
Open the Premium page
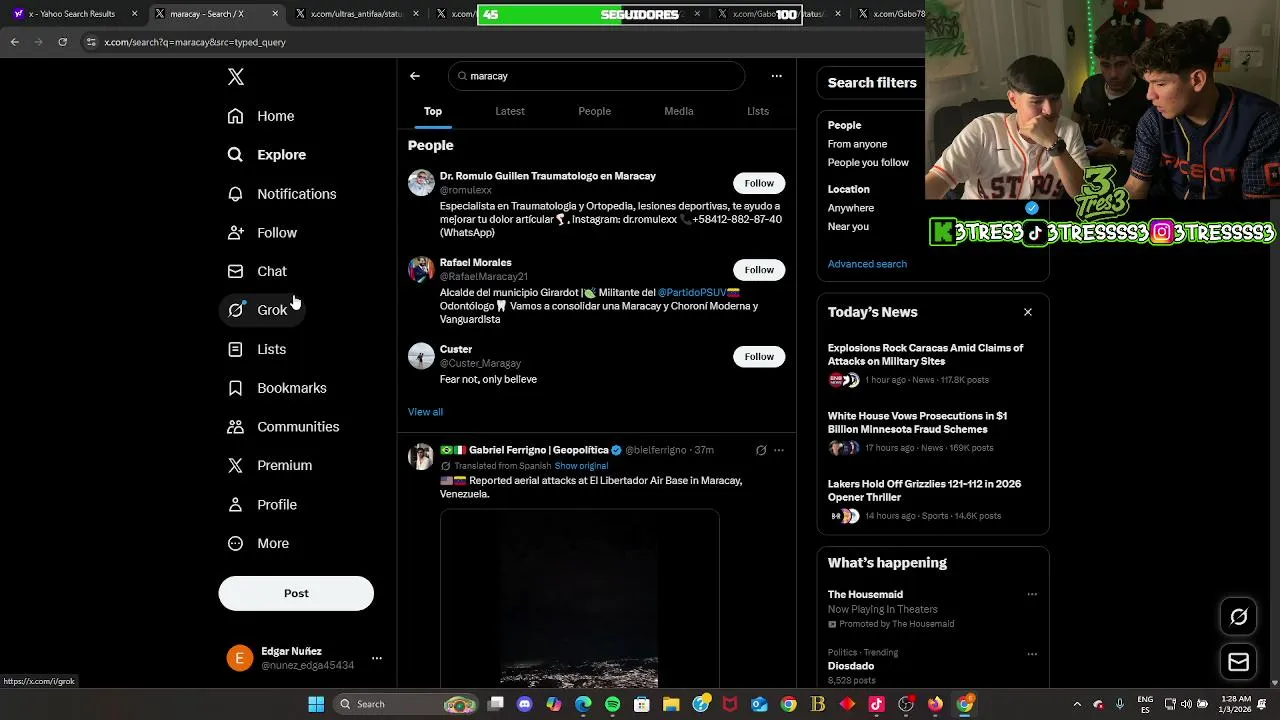pyautogui.click(x=270, y=465)
